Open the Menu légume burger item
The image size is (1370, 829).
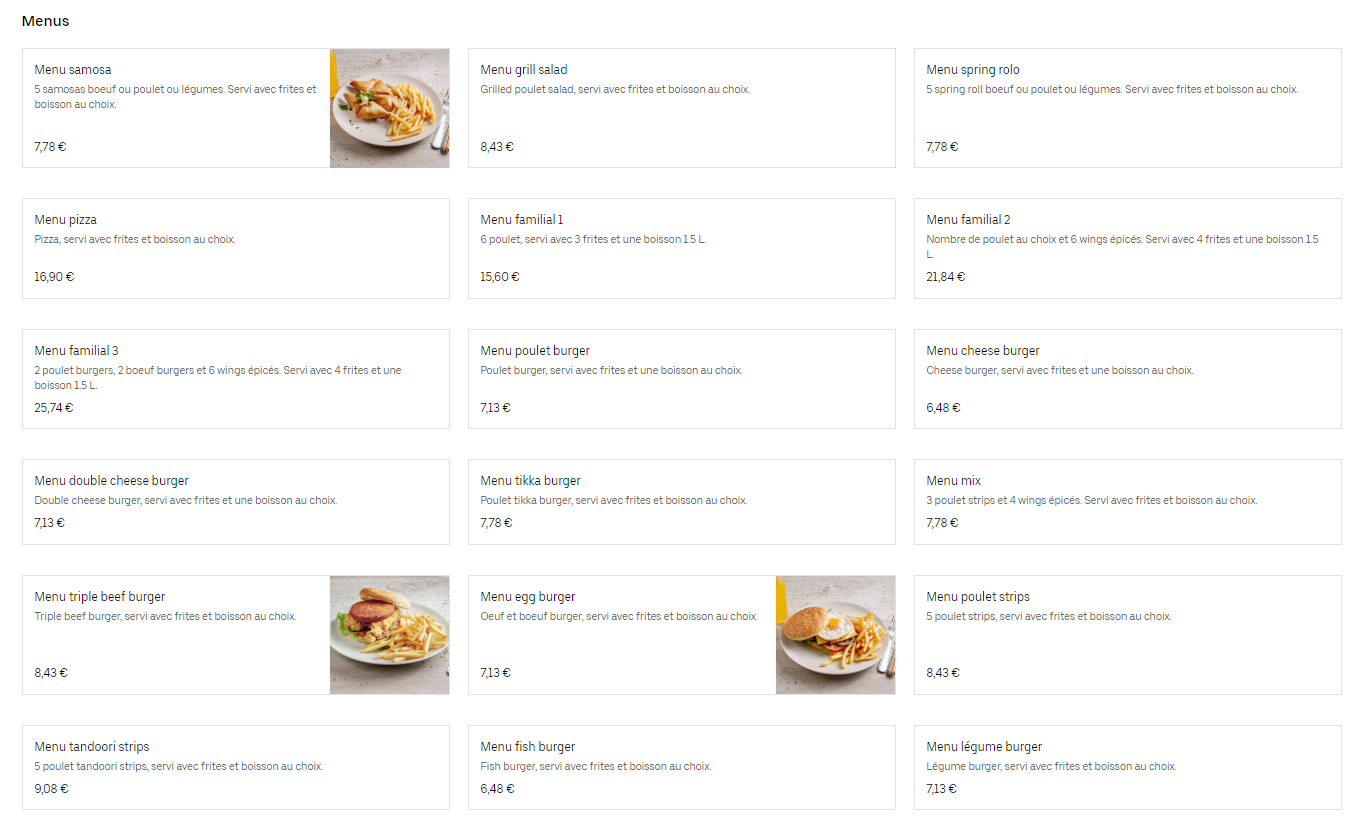click(1127, 767)
